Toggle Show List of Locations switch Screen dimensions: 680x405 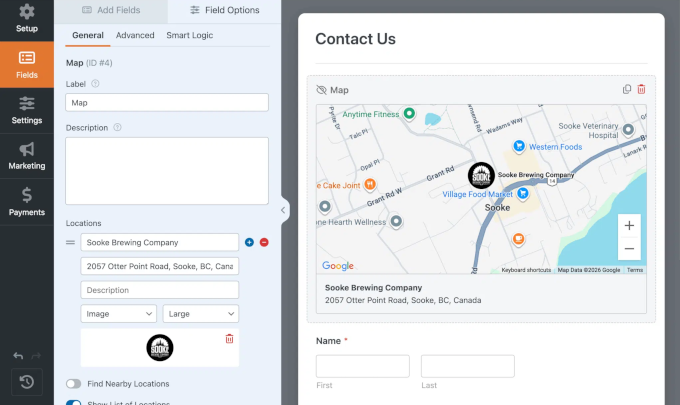point(74,403)
